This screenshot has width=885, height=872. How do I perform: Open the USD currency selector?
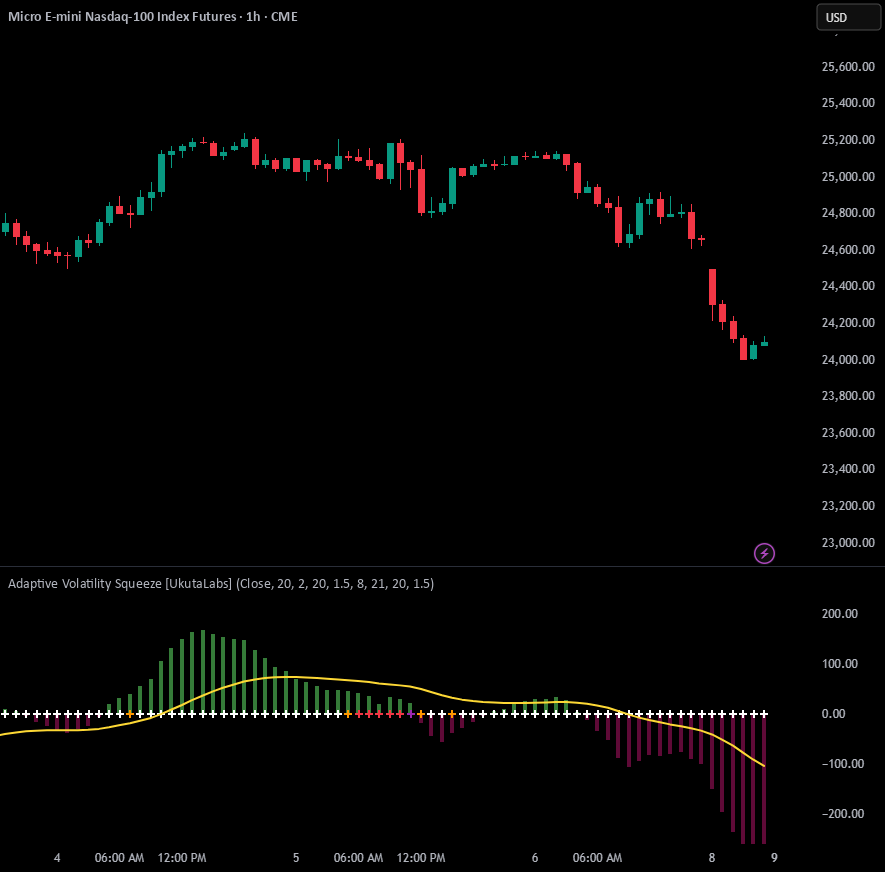(x=848, y=17)
